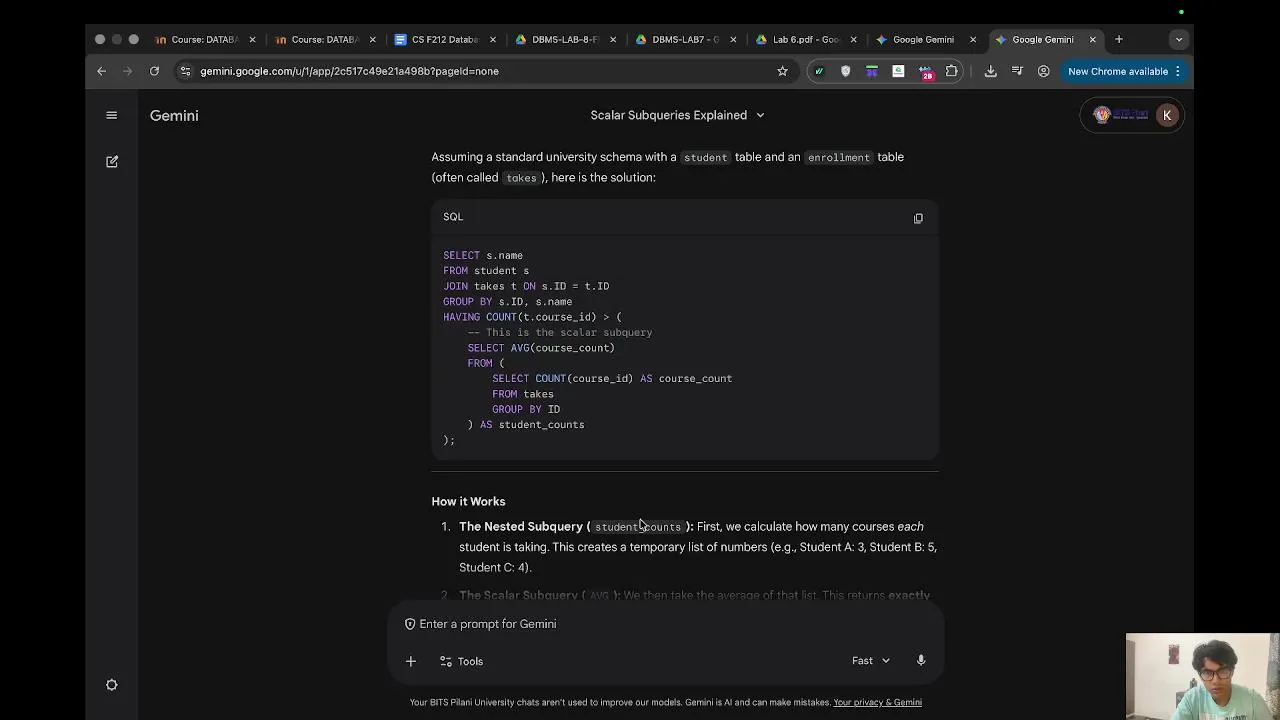Open the Scalar Subqueries Explained title dropdown

(x=677, y=115)
